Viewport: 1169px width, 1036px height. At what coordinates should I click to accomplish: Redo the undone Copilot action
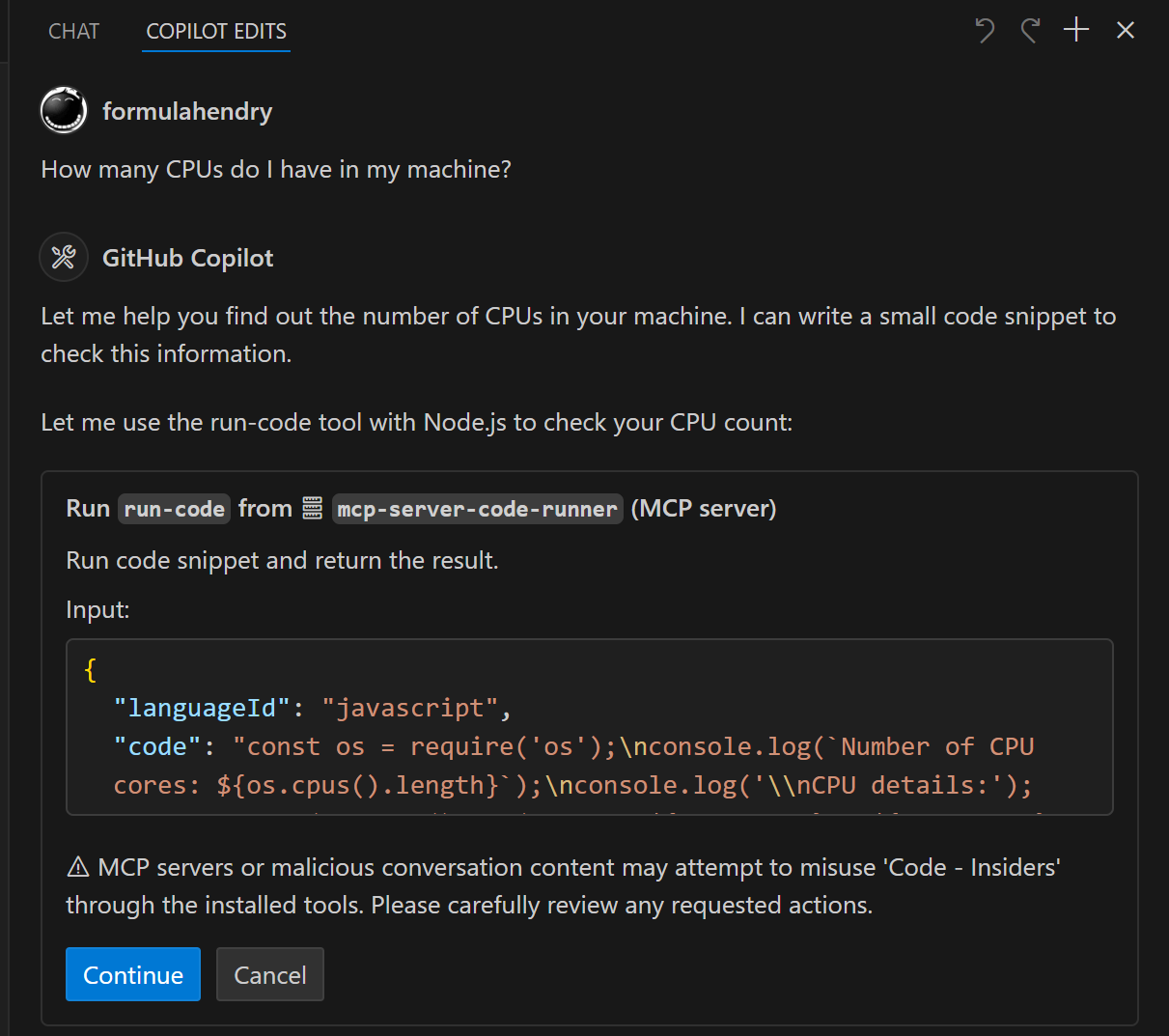(x=1029, y=30)
